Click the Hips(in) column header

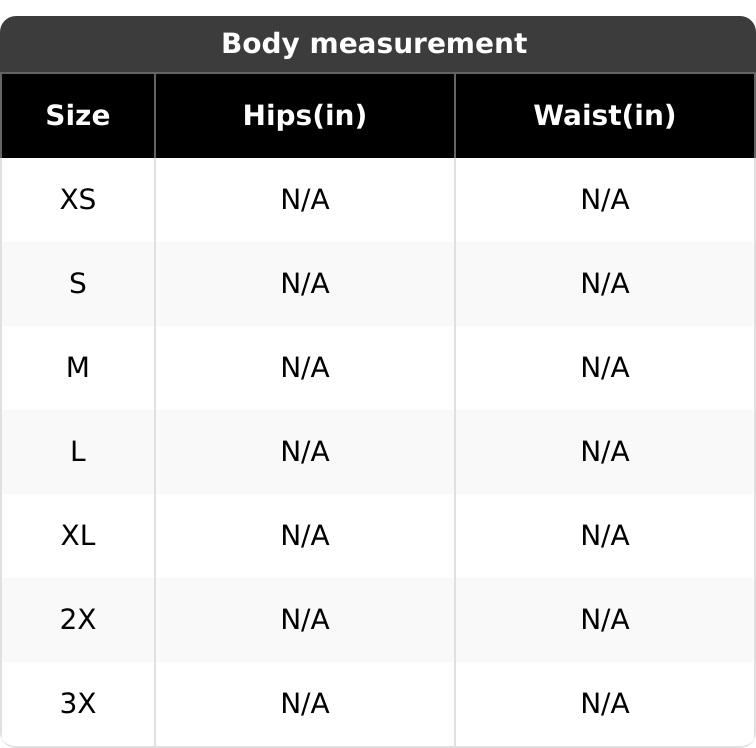[305, 116]
